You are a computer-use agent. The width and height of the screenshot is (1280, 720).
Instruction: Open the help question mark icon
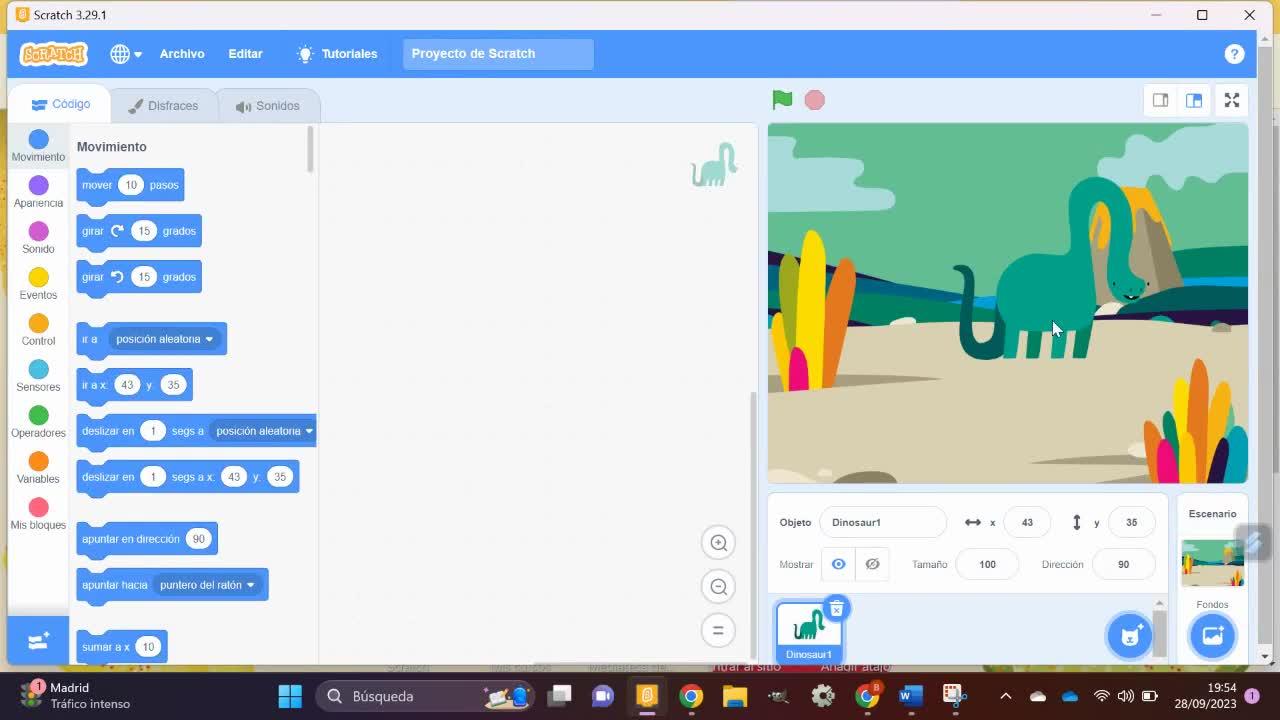point(1234,54)
